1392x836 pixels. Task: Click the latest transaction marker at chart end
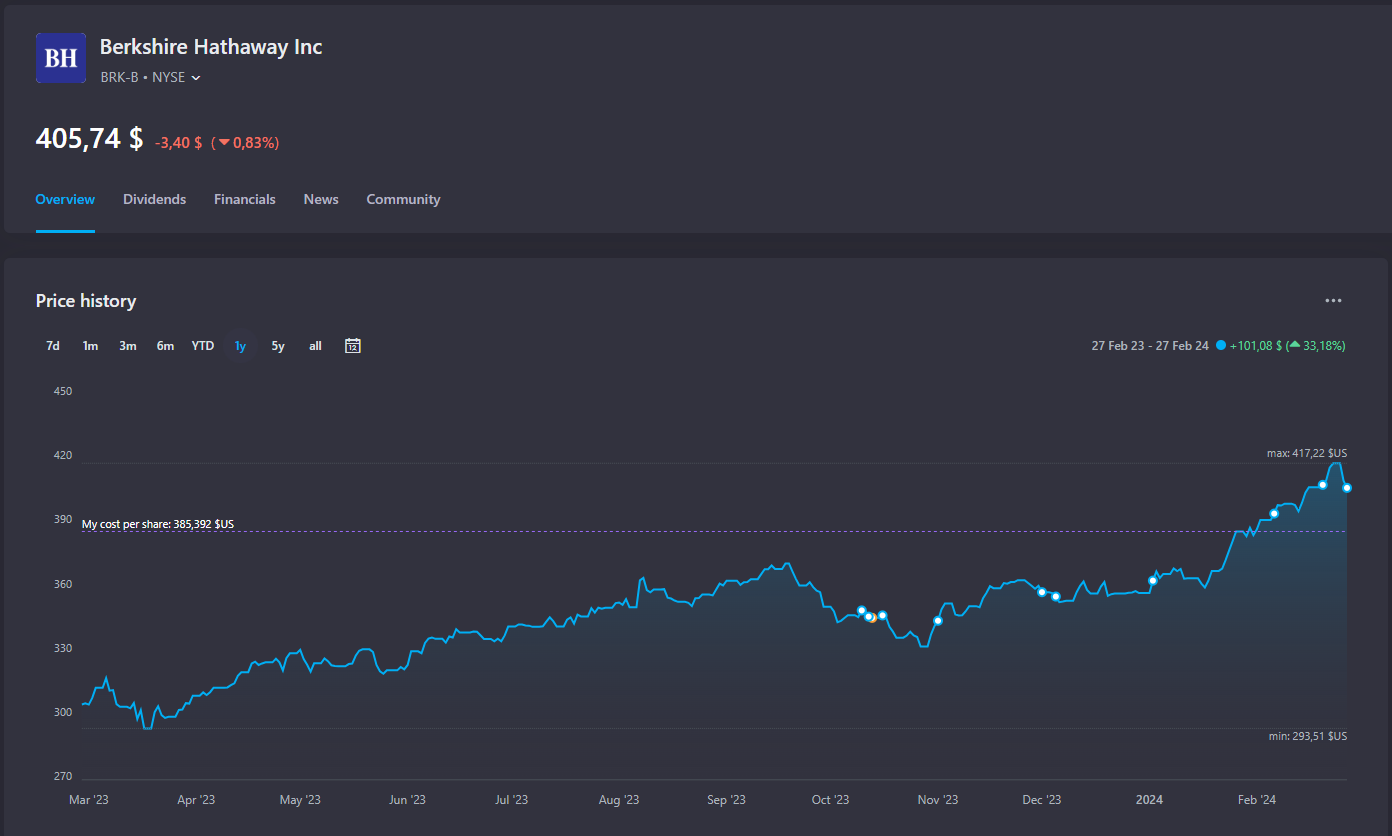pyautogui.click(x=1347, y=488)
